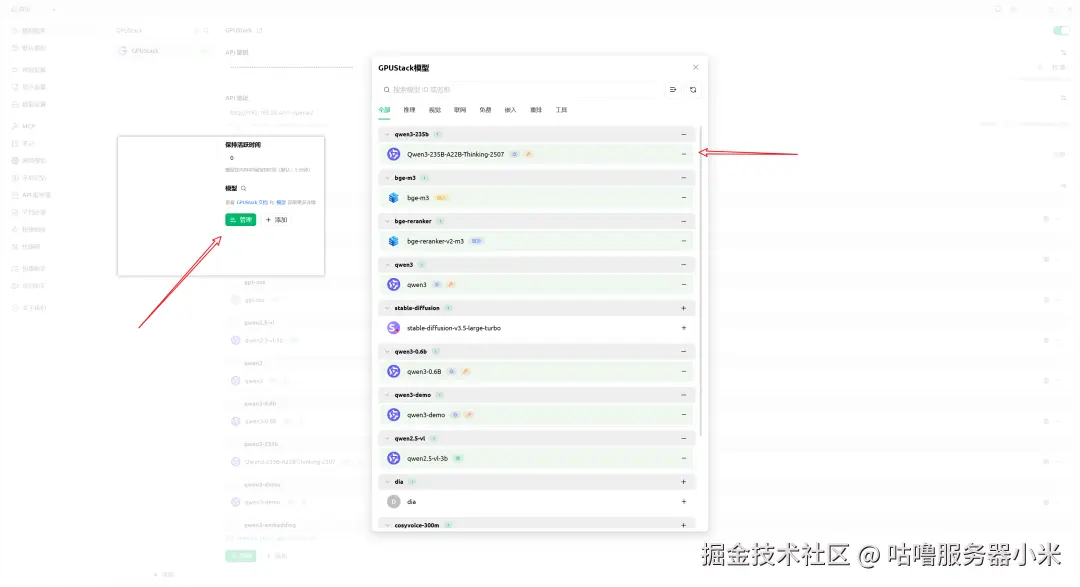The image size is (1080, 587).
Task: Collapse the qwen3 group chevron
Action: point(387,265)
